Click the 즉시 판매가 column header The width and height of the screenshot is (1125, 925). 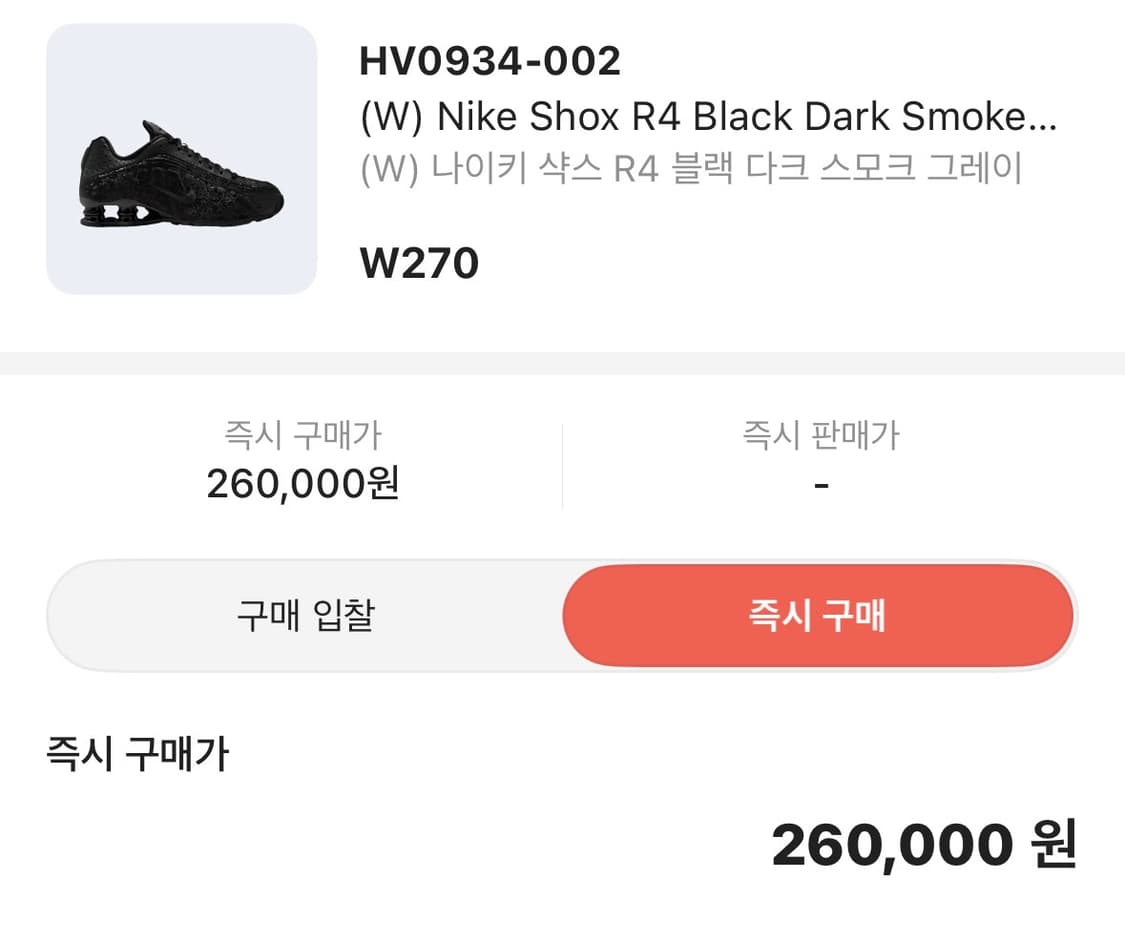click(822, 432)
